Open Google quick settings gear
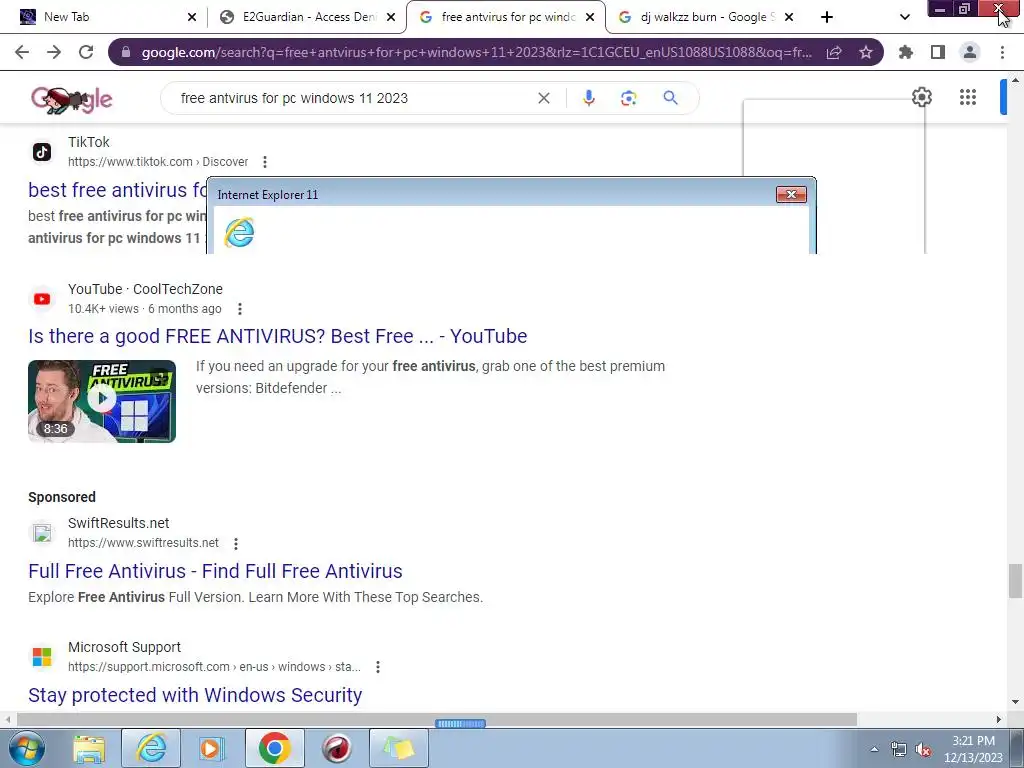The image size is (1024, 768). 921,97
